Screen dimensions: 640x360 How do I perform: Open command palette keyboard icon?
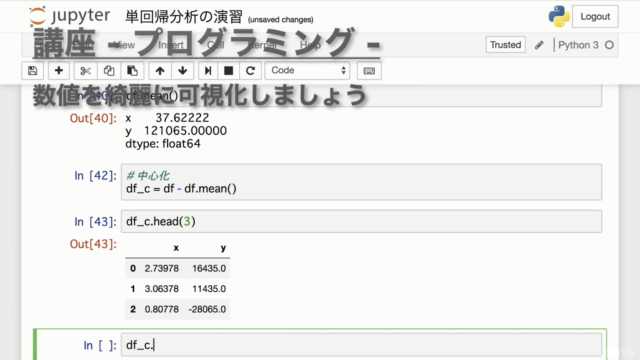coord(369,71)
